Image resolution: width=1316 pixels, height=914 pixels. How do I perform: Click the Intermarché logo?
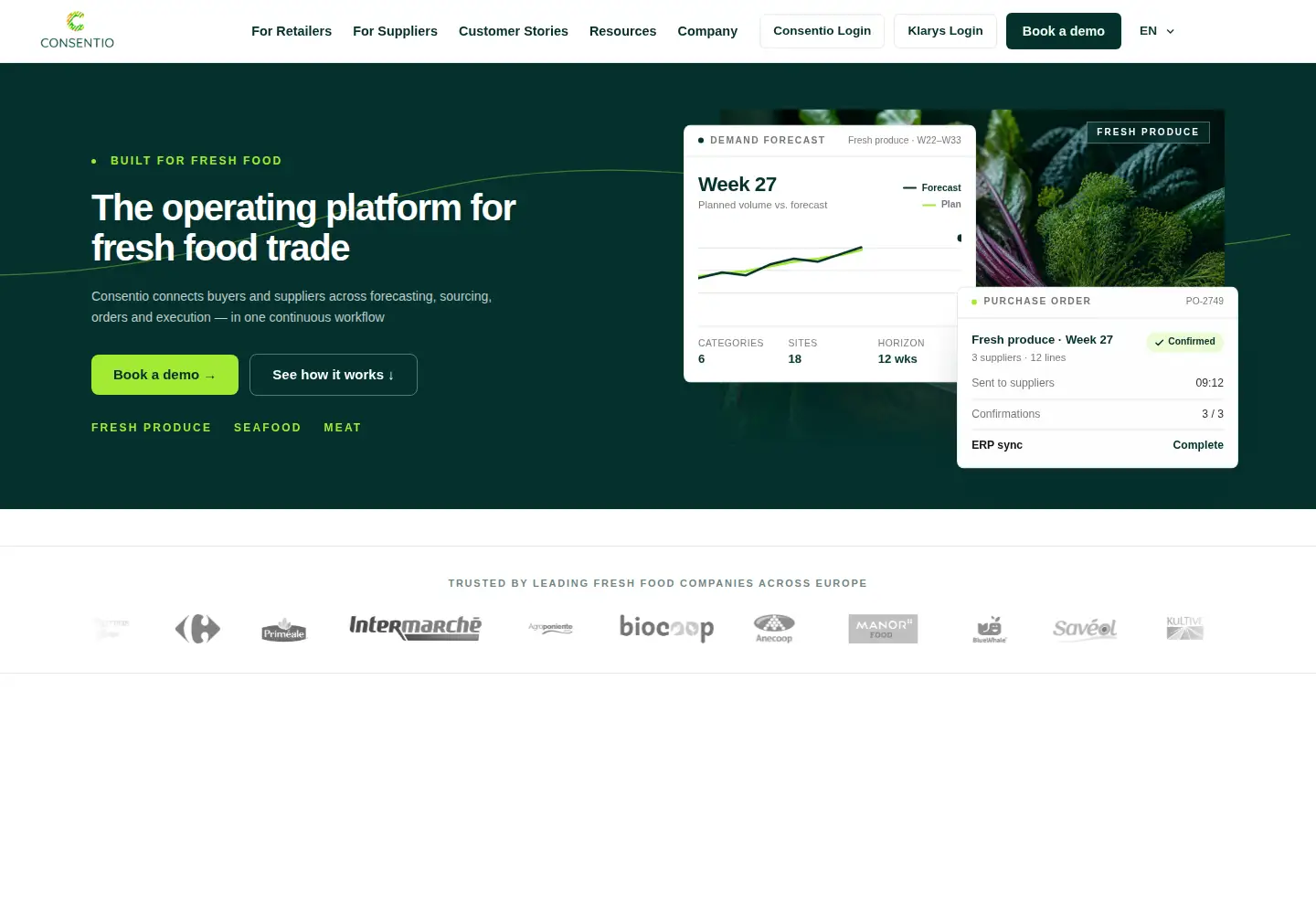tap(416, 627)
